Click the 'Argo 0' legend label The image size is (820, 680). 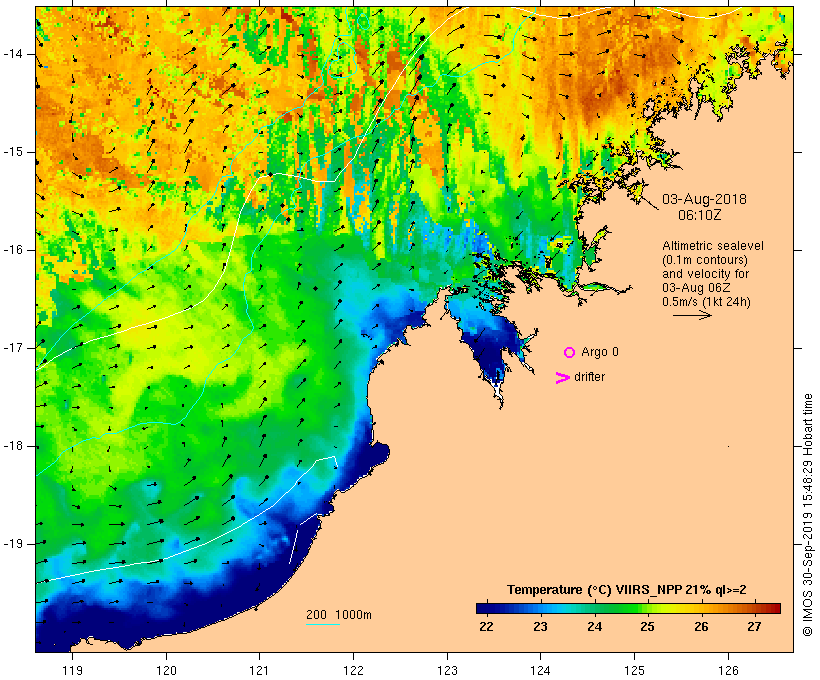pyautogui.click(x=600, y=352)
